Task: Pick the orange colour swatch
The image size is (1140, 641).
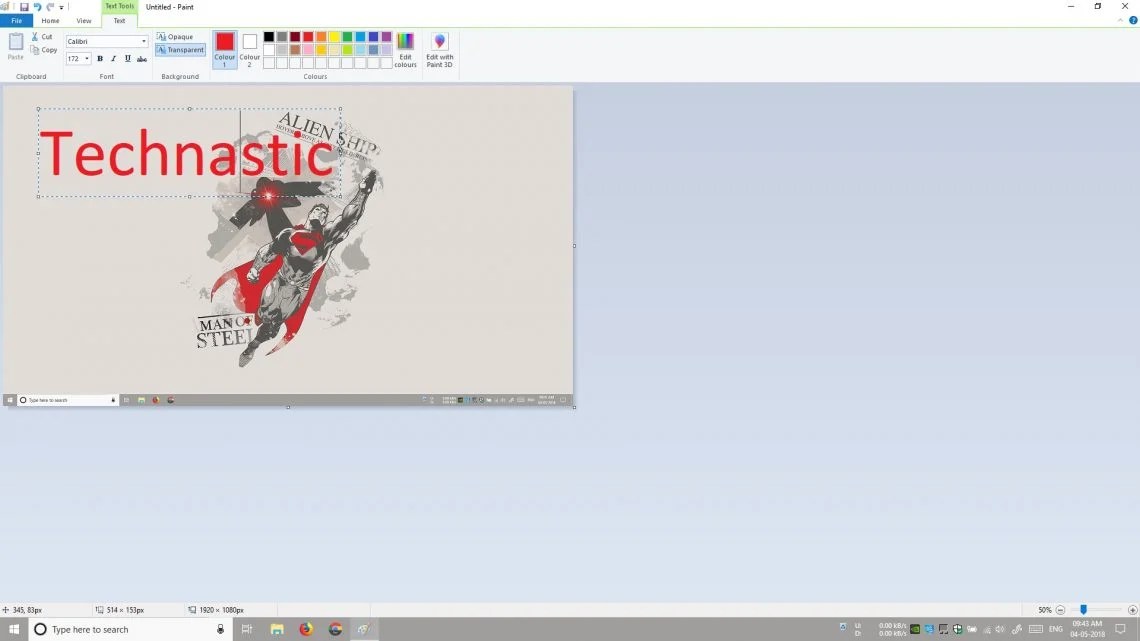Action: point(321,37)
